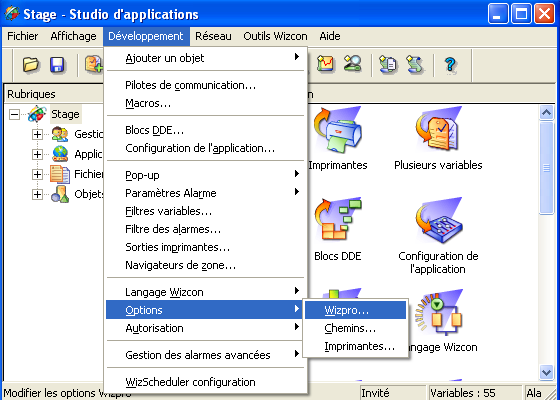The image size is (560, 400).
Task: Click the scrollbar down arrow
Action: [x=546, y=372]
